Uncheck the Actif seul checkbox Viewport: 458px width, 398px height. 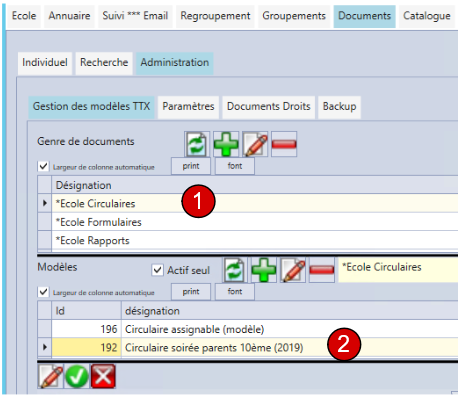(157, 270)
